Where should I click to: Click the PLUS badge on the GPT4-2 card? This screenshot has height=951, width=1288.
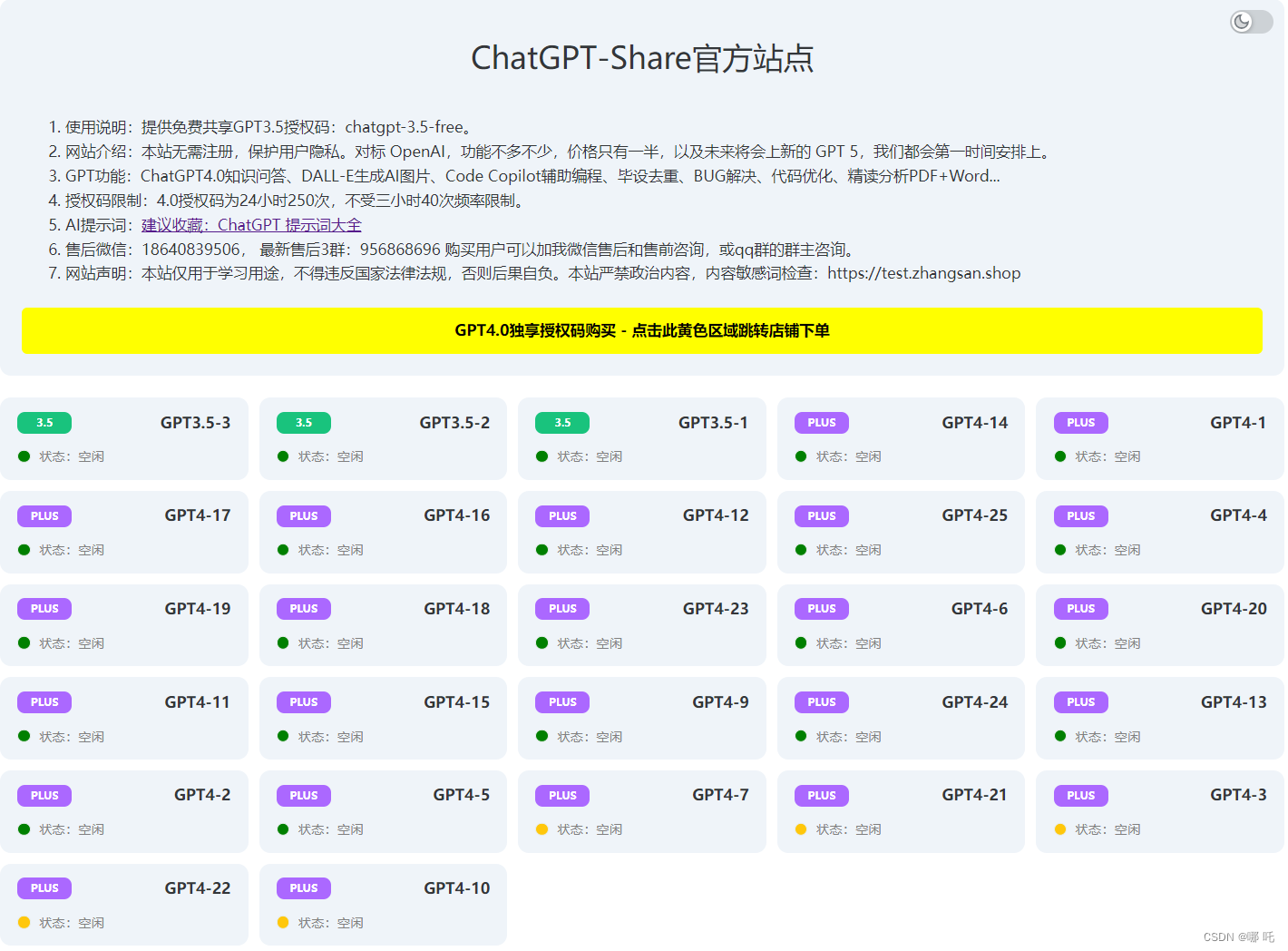44,796
